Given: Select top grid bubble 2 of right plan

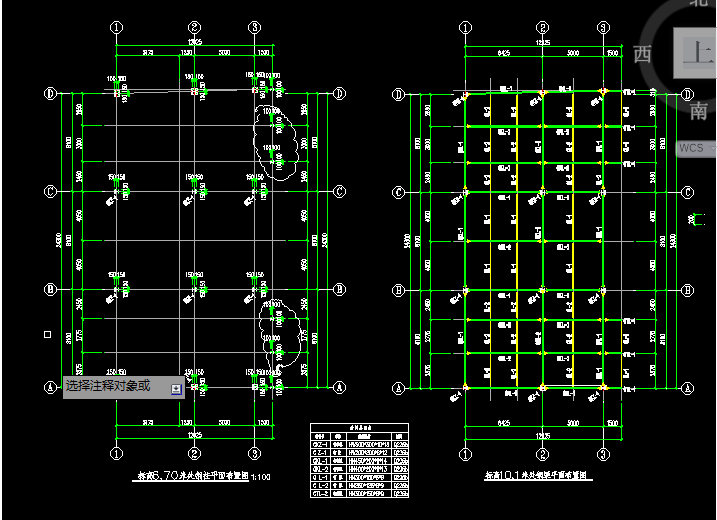Looking at the screenshot, I should click(x=542, y=28).
